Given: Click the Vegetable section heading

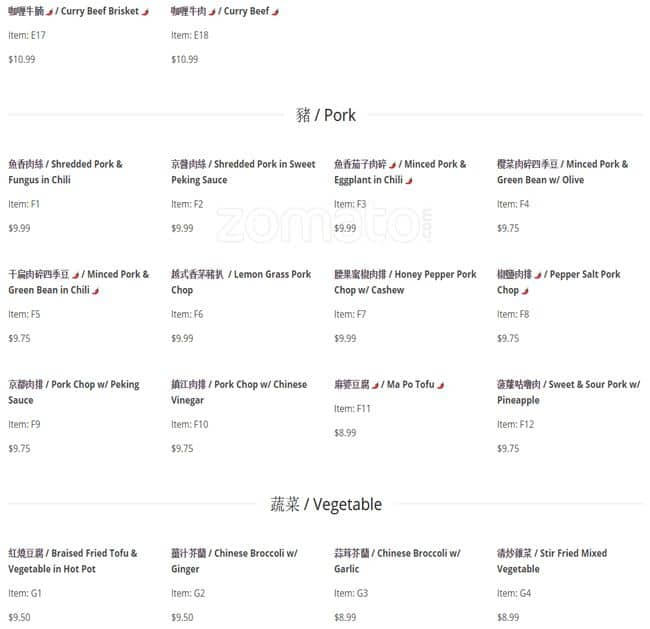Looking at the screenshot, I should [x=325, y=504].
